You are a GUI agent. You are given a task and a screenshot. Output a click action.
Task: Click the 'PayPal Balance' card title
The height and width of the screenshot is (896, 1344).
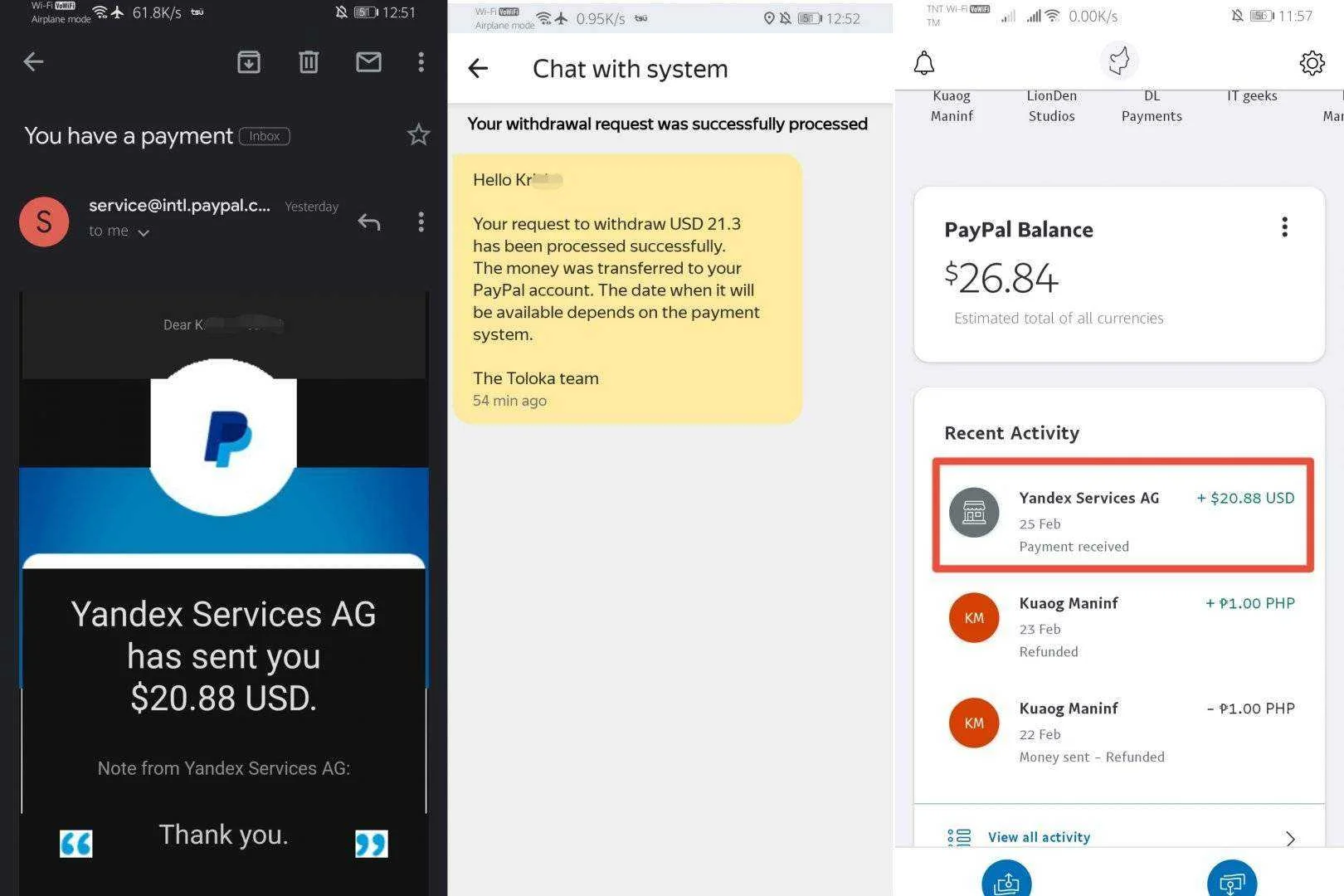pyautogui.click(x=1019, y=230)
